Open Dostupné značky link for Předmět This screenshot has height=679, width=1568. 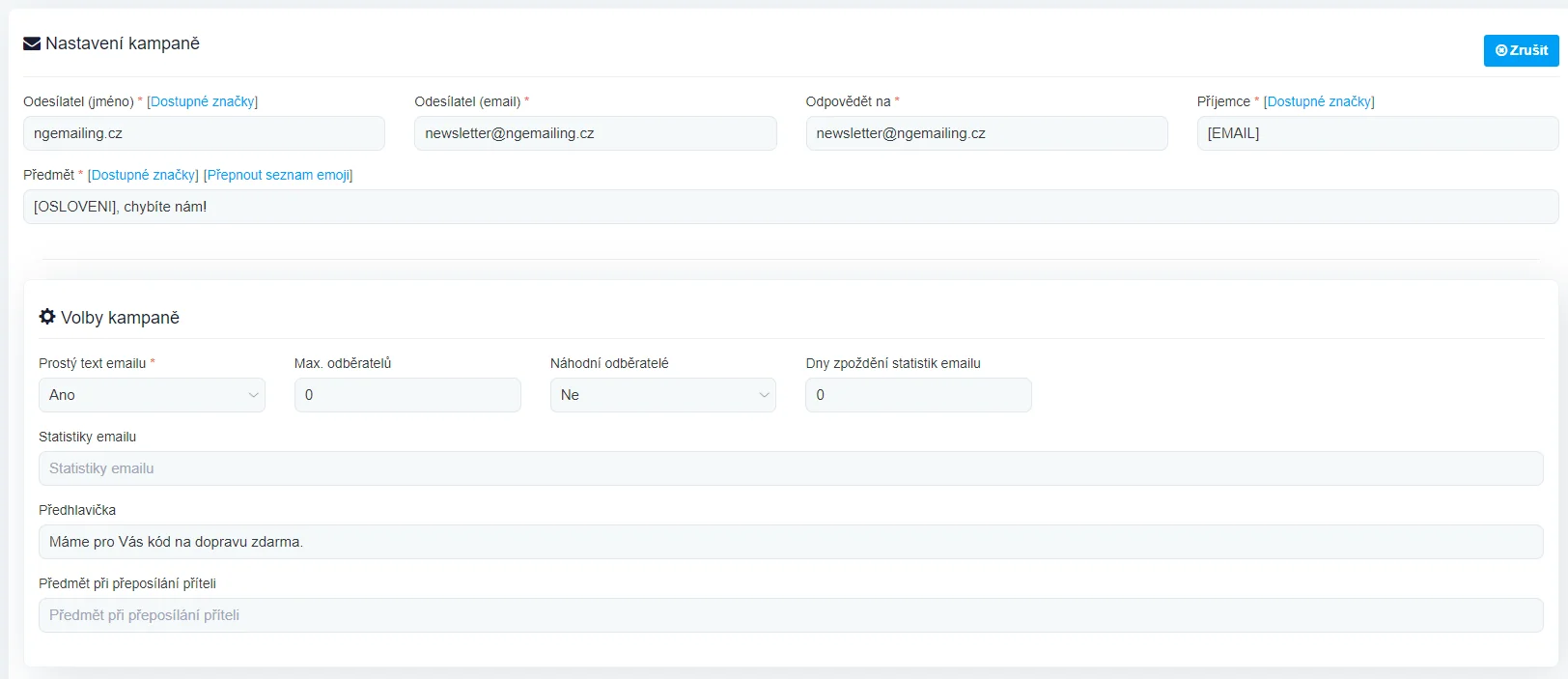[143, 175]
